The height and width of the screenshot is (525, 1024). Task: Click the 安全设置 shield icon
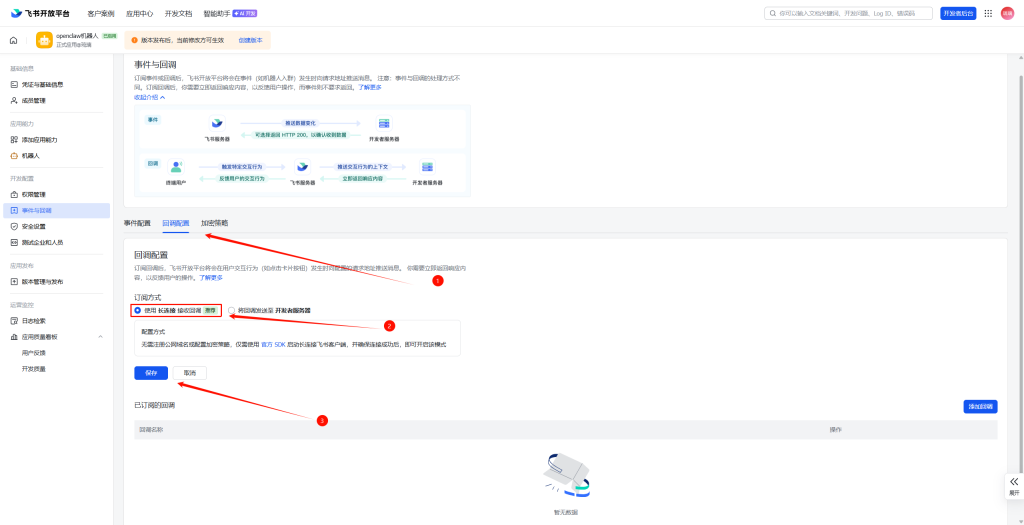click(14, 227)
